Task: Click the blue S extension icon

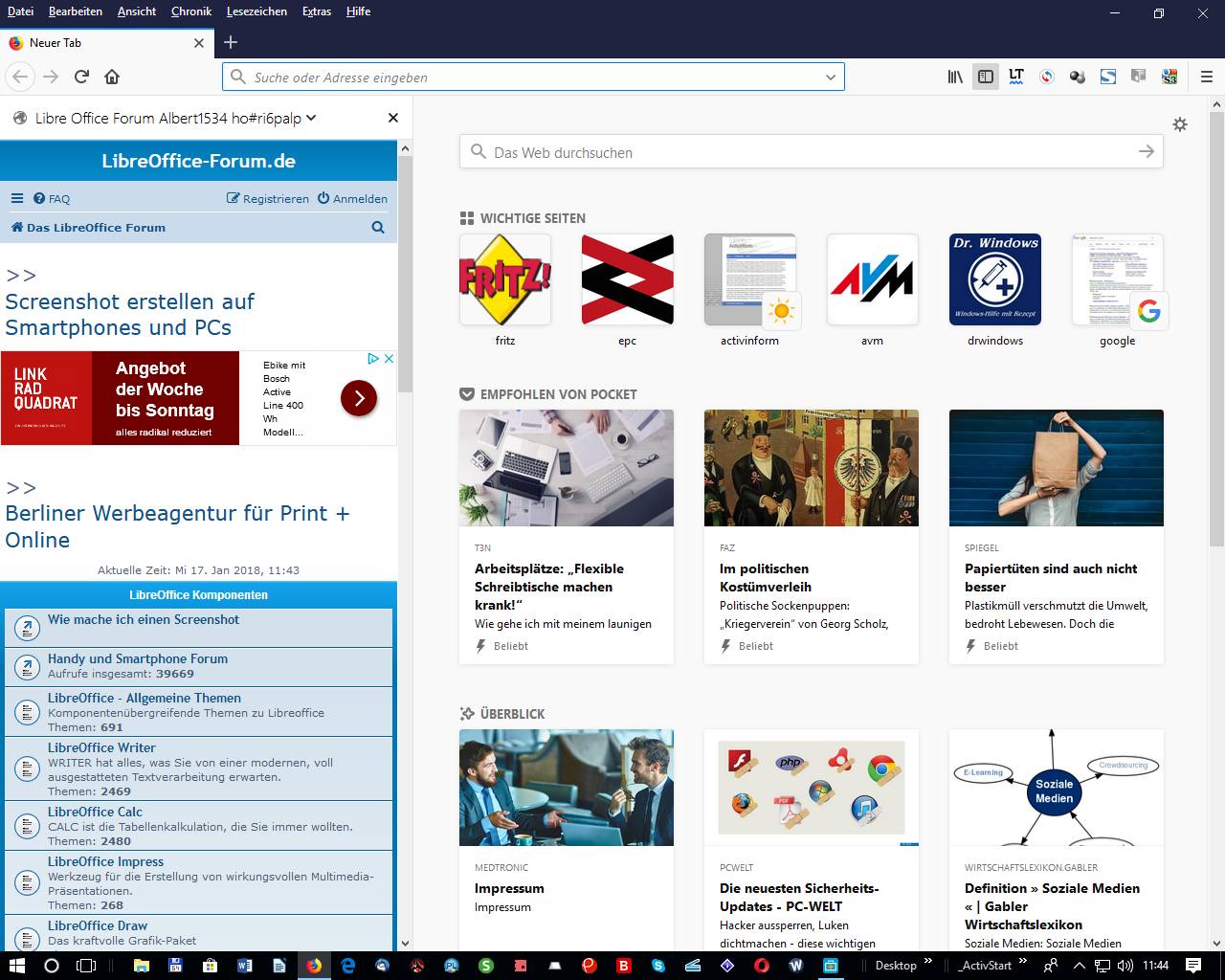Action: [1108, 77]
